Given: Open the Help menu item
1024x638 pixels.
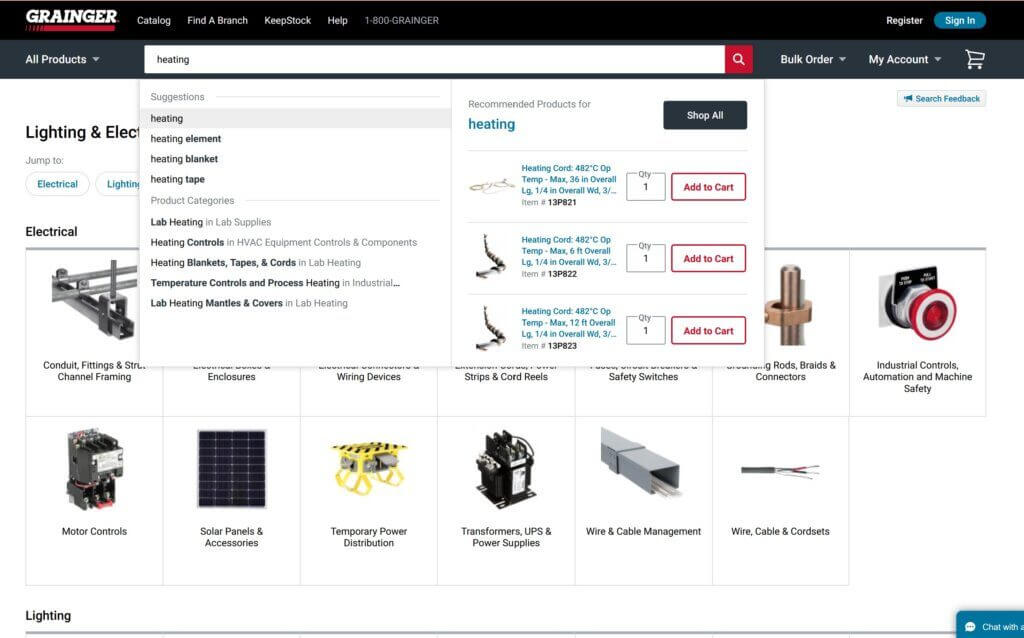Looking at the screenshot, I should (338, 20).
